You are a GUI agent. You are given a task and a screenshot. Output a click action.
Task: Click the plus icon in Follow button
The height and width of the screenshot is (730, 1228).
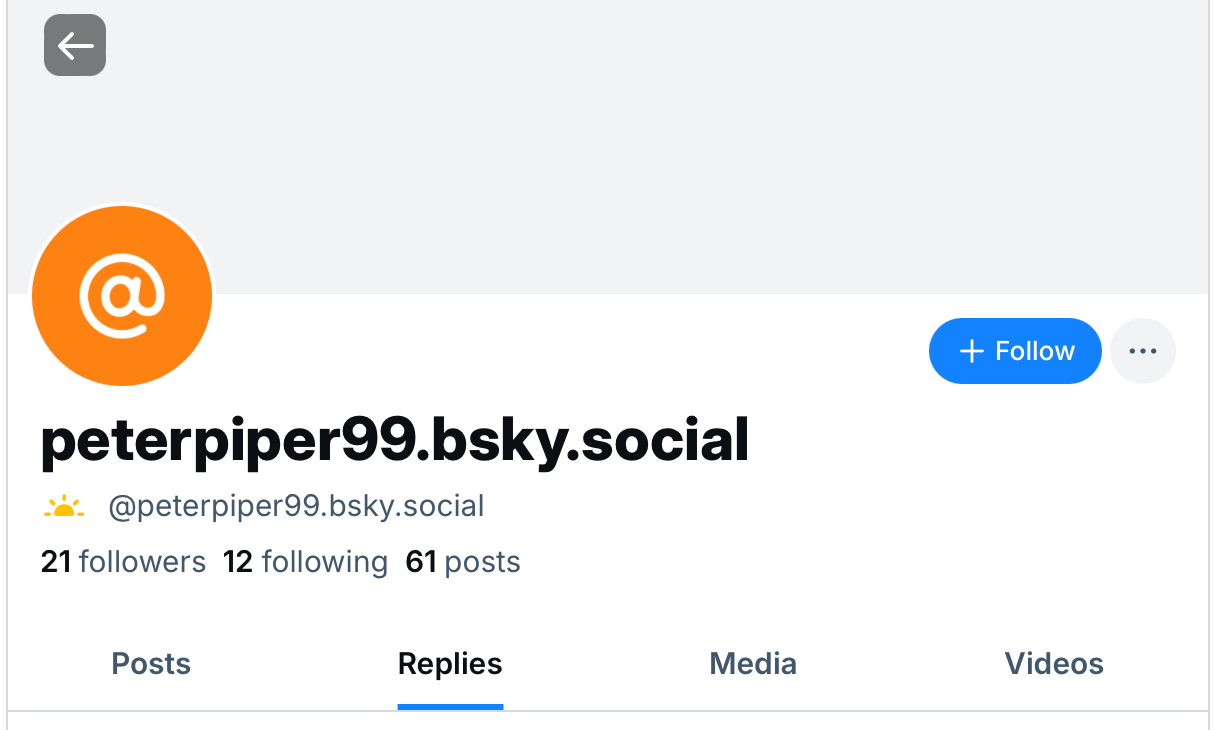click(971, 351)
